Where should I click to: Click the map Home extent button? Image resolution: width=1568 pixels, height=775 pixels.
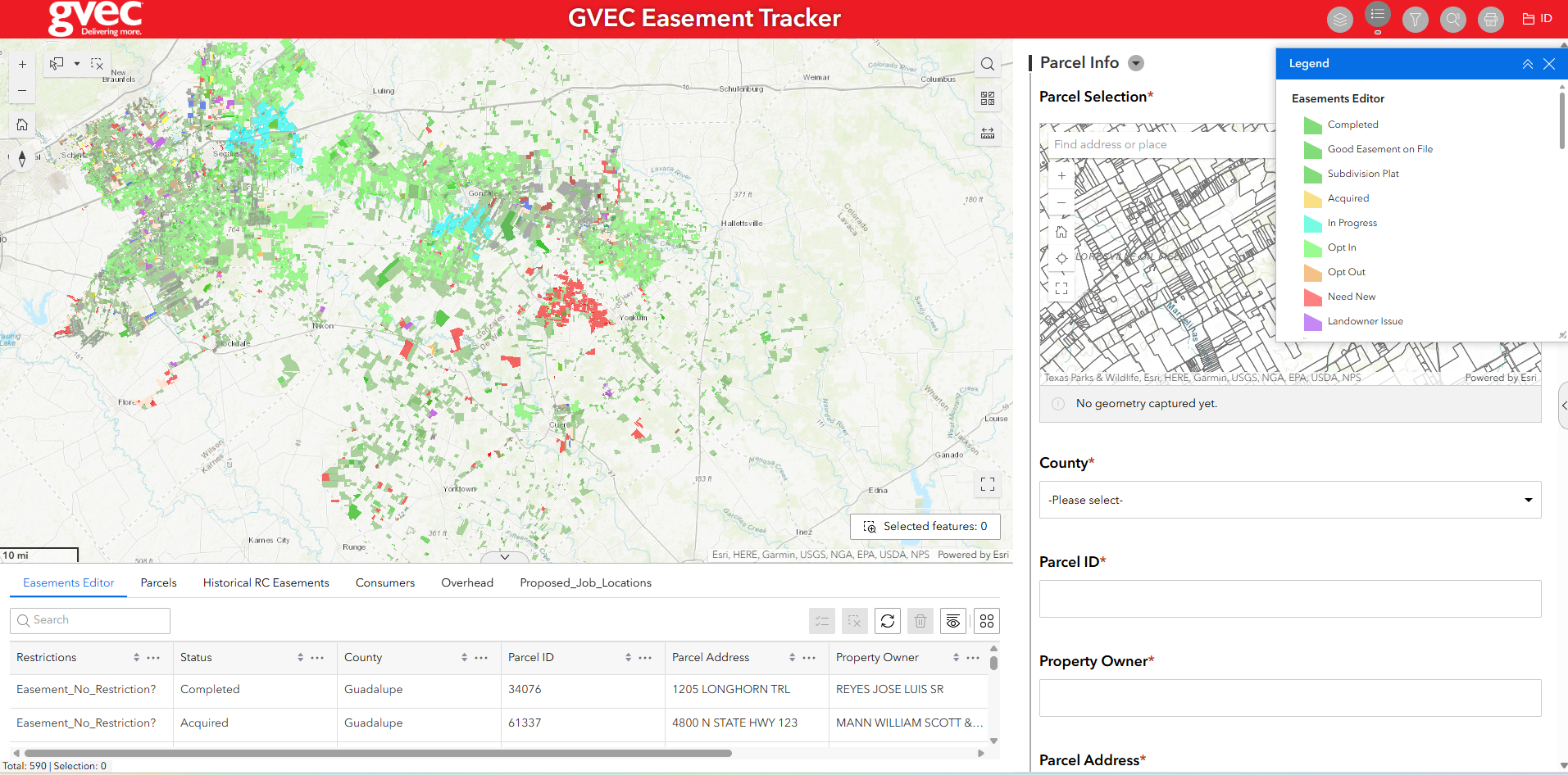pos(22,125)
